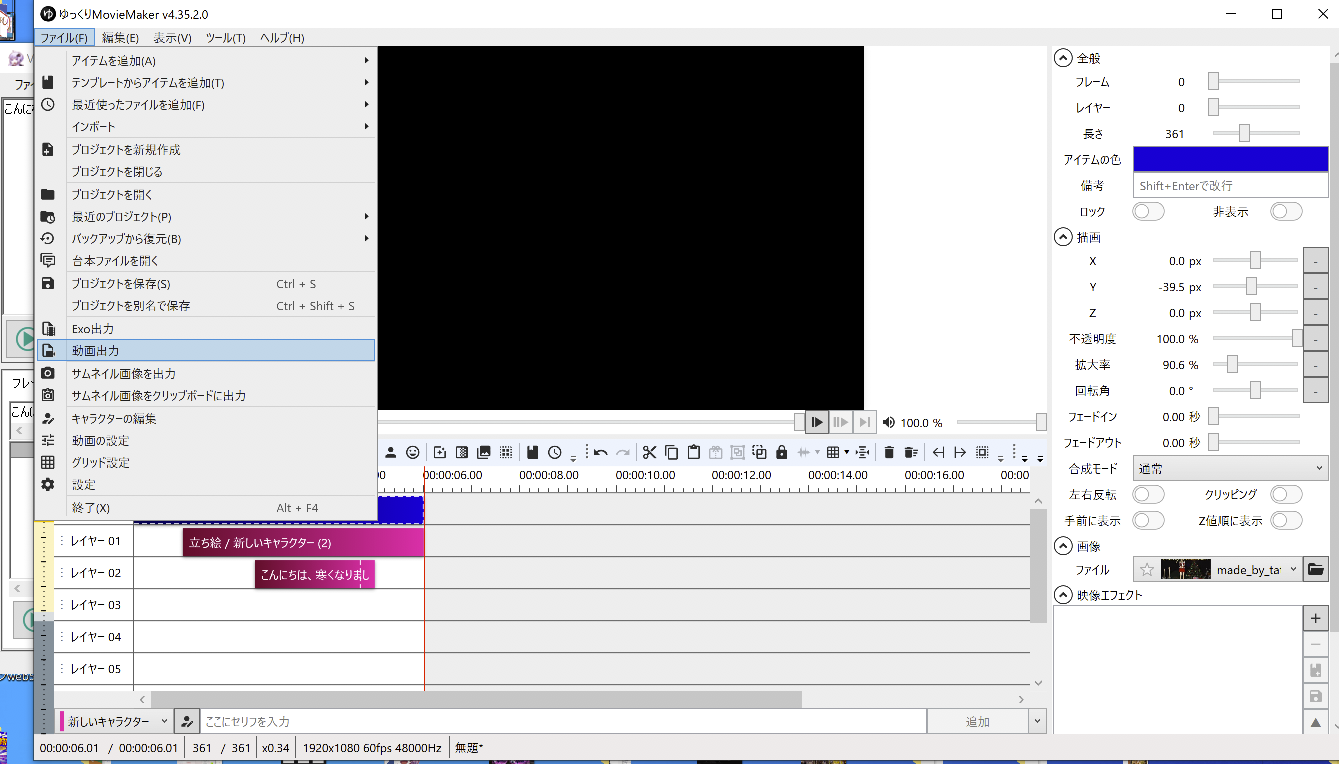Open the 合成モード dropdown
The width and height of the screenshot is (1339, 764).
[1230, 468]
